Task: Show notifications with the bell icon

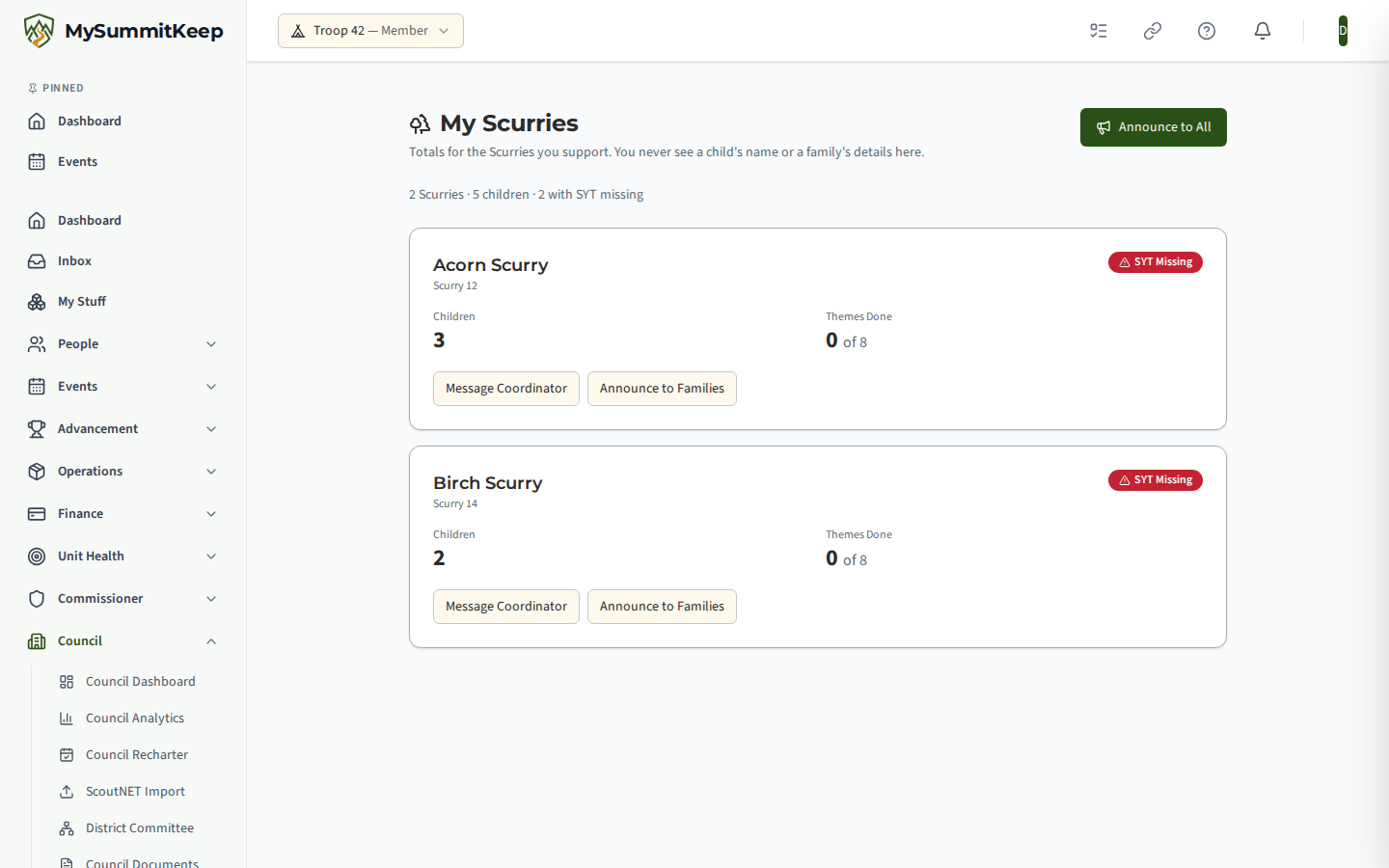Action: point(1263,31)
